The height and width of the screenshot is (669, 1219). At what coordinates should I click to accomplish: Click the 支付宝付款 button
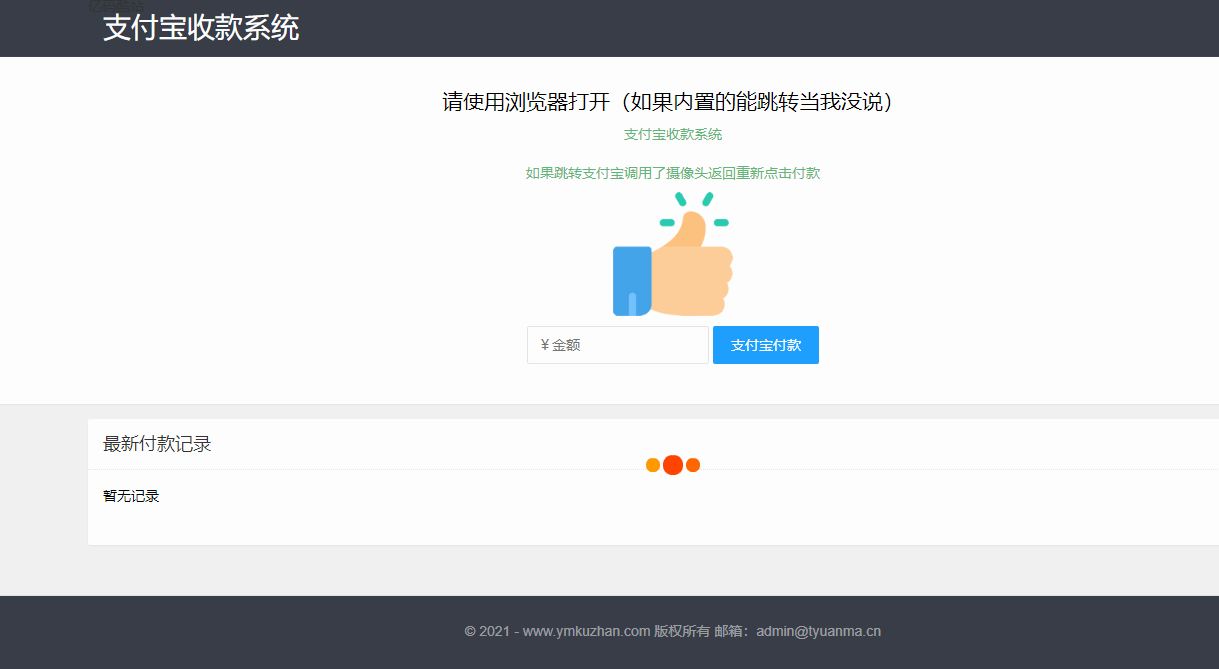(x=766, y=345)
